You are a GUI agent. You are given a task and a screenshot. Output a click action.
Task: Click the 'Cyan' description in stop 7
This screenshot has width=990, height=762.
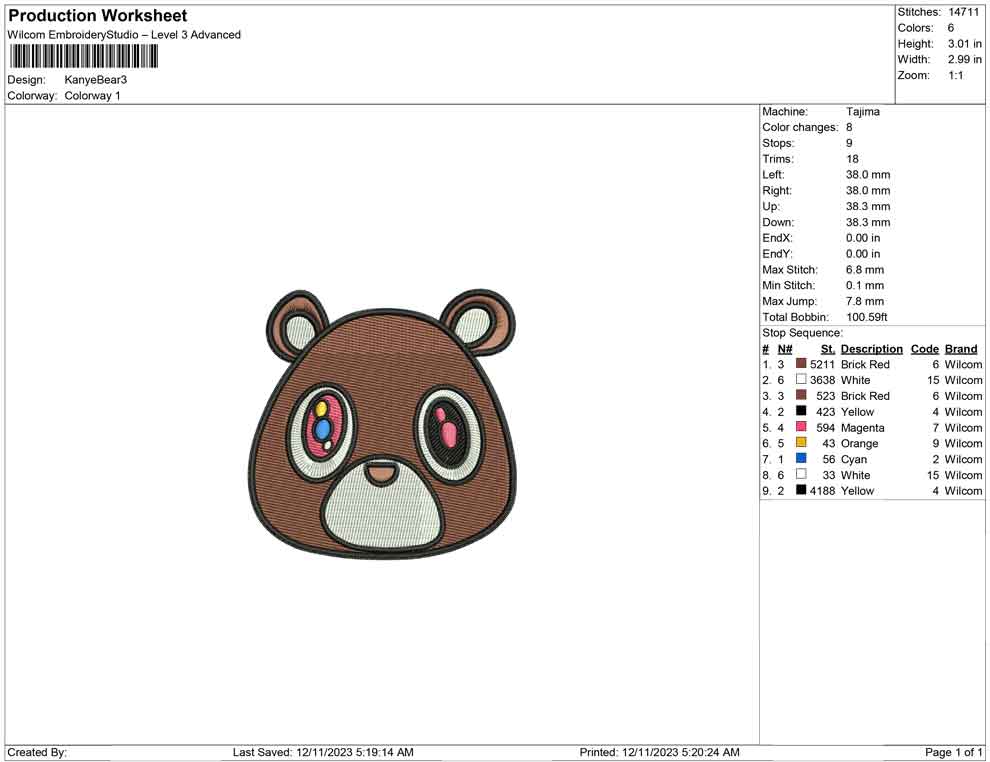pos(854,459)
